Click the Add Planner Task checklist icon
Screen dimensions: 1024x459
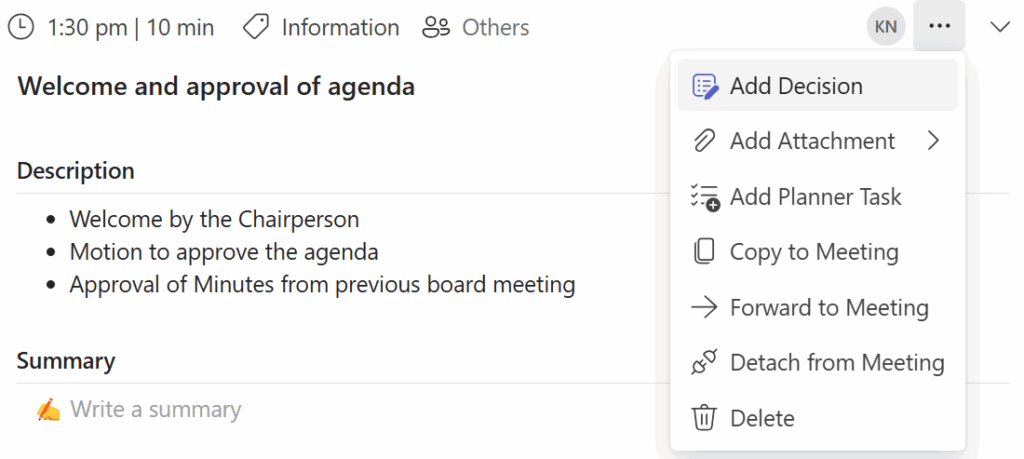point(705,197)
